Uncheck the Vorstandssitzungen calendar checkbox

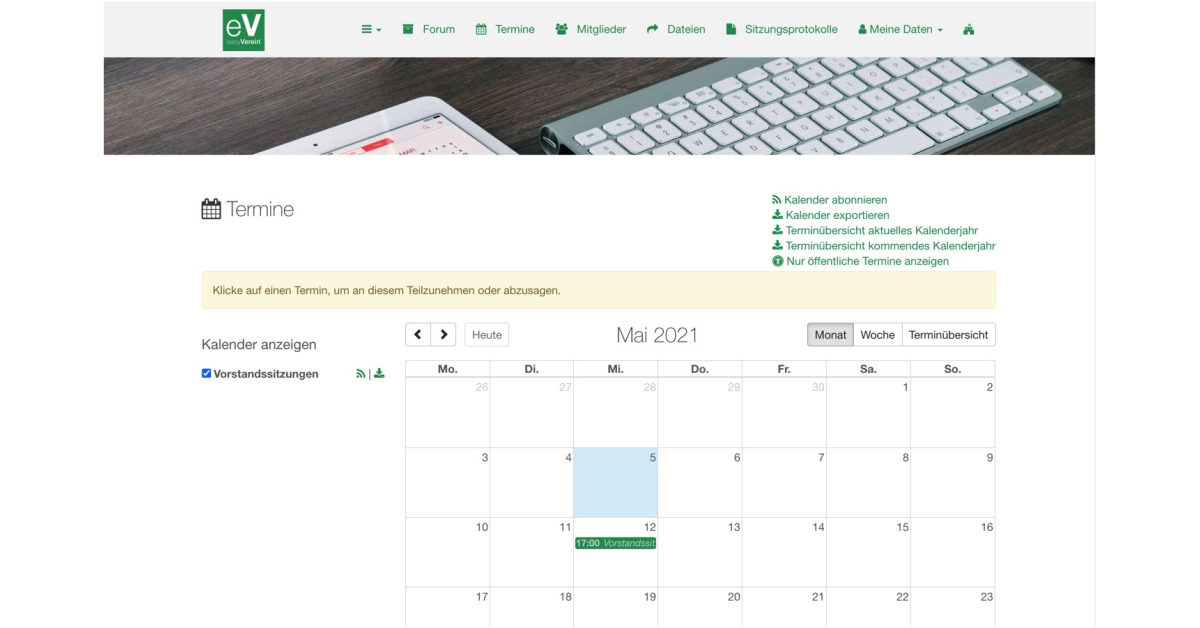click(206, 373)
